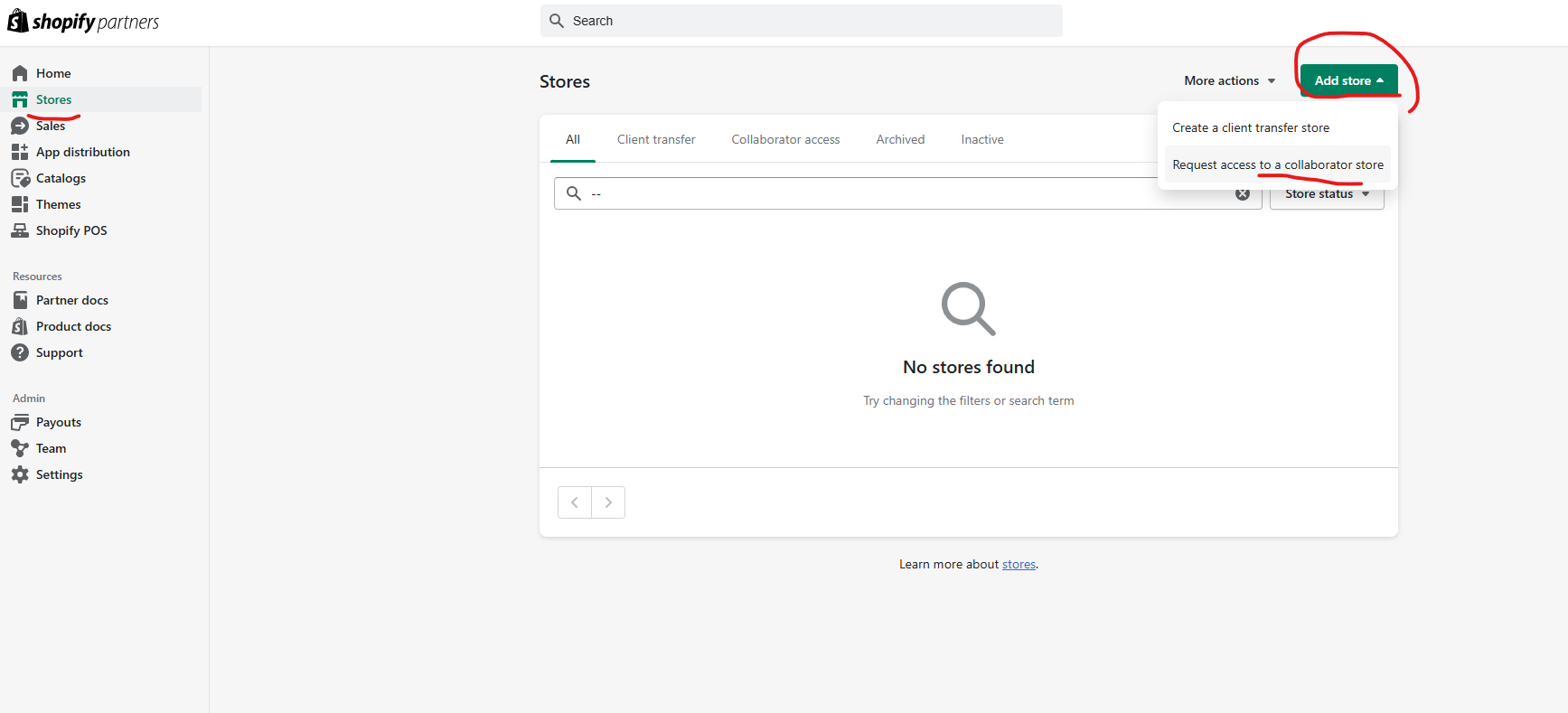Click 'Try changing the filters or search term'
This screenshot has width=1568, height=713.
click(x=969, y=400)
